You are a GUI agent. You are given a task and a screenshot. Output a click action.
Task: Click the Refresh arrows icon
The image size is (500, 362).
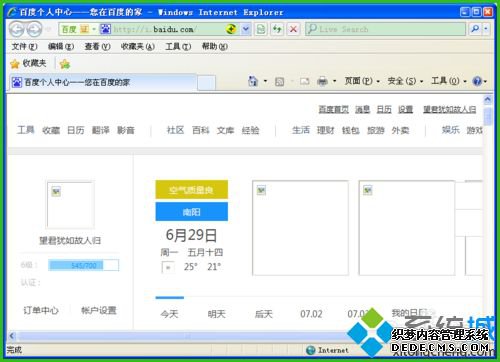277,29
